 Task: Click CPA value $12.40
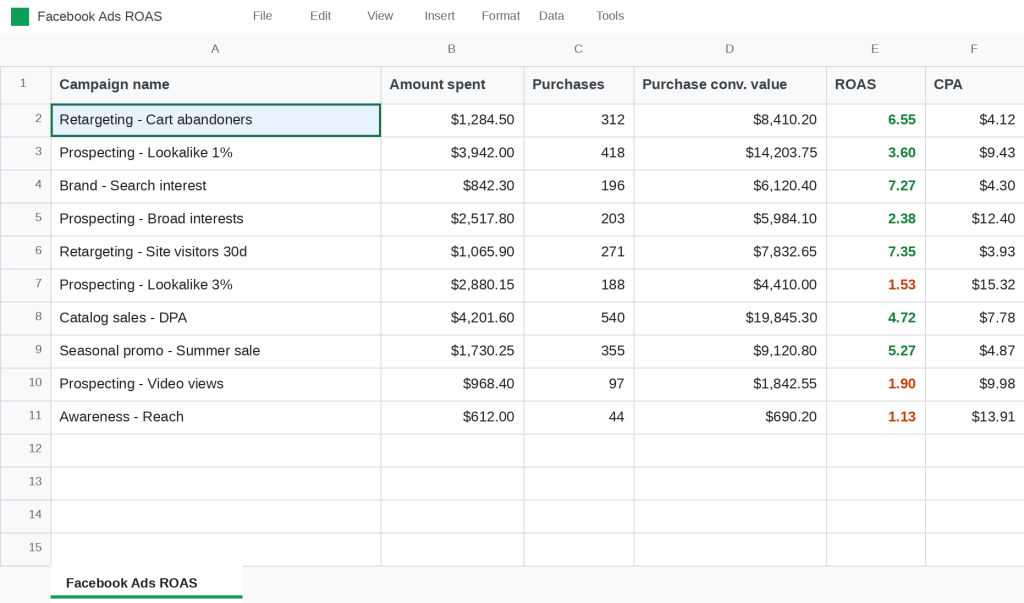[974, 220]
